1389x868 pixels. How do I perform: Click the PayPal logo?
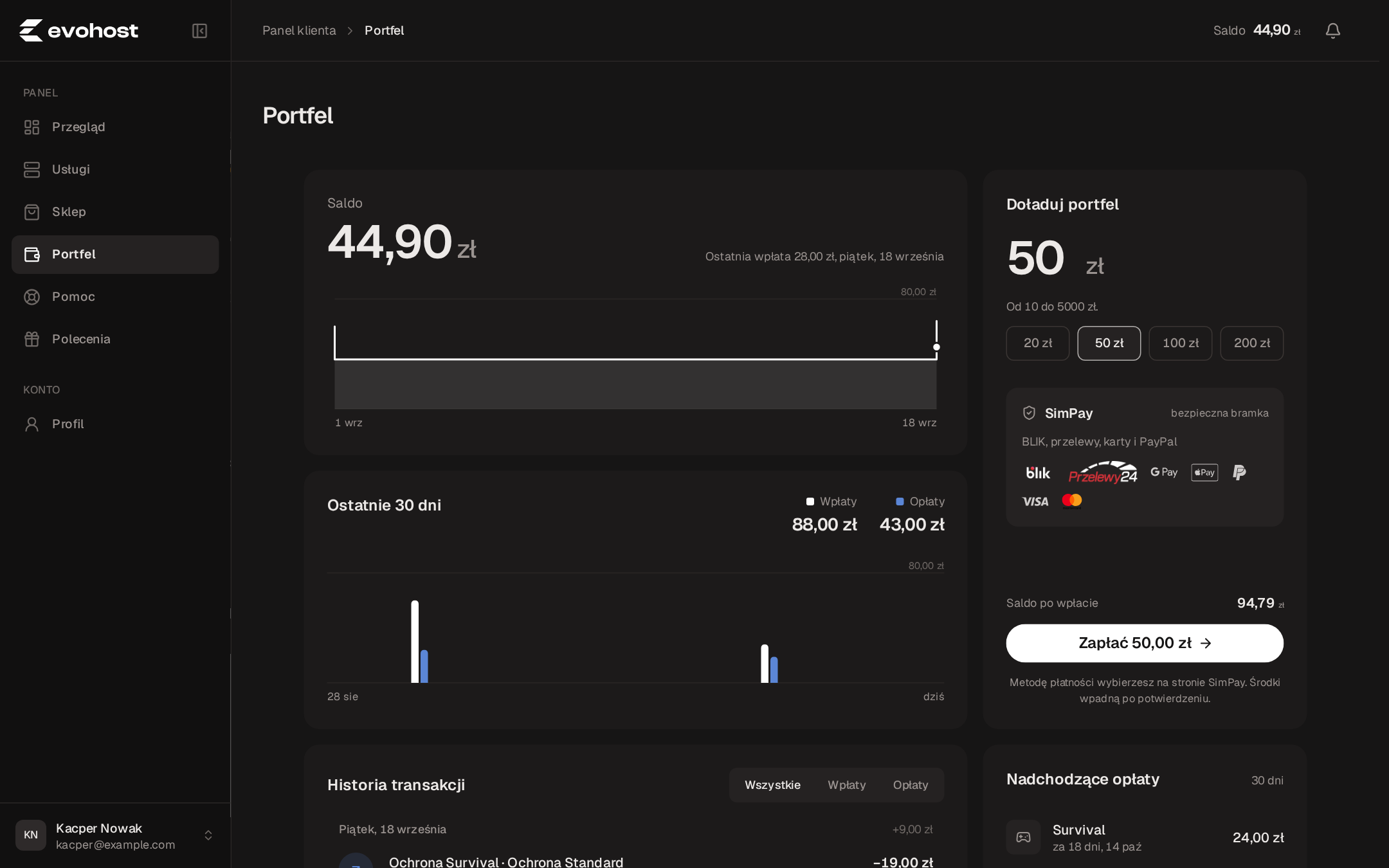point(1239,473)
